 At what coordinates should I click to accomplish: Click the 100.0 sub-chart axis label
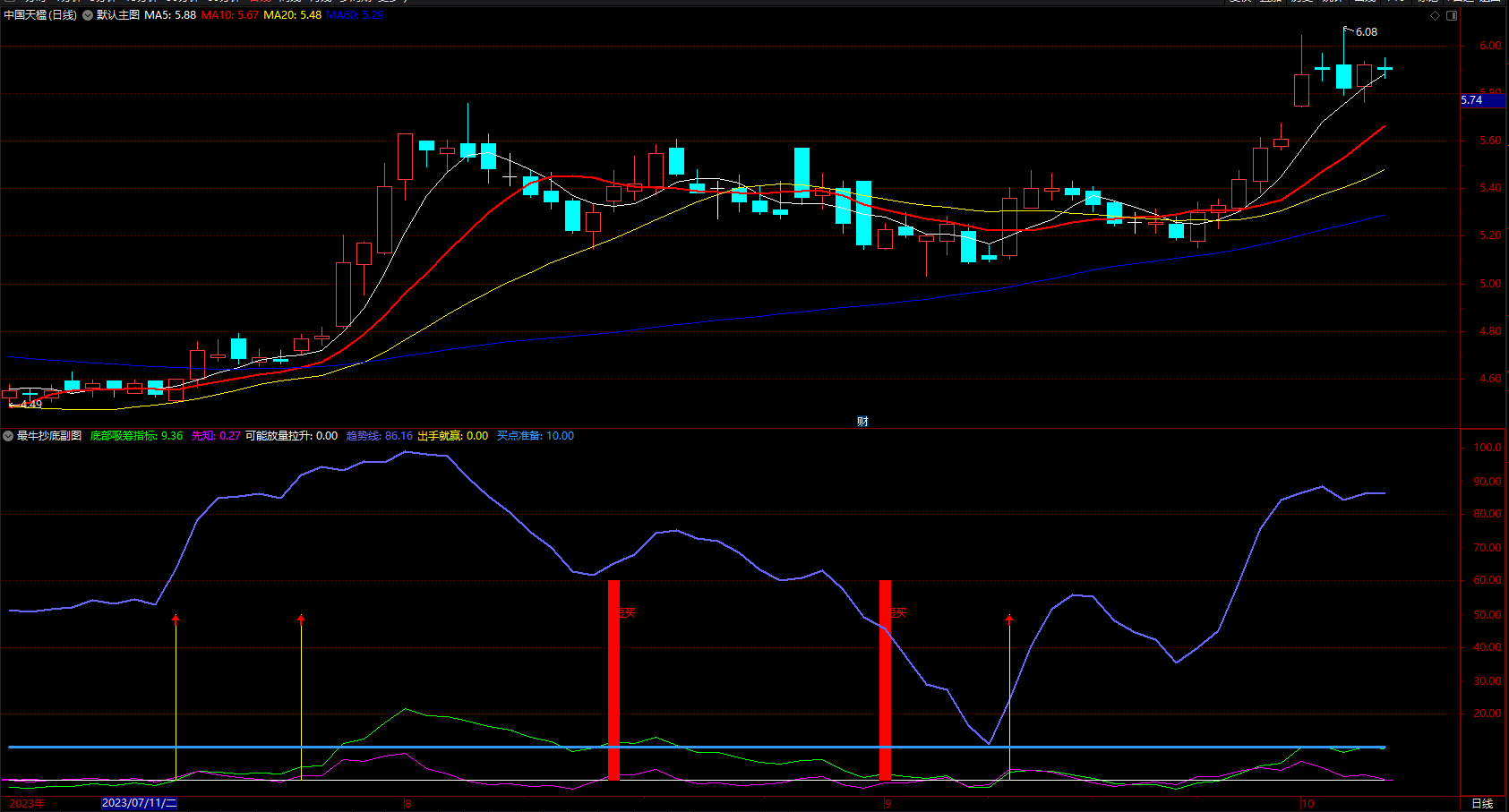1488,448
